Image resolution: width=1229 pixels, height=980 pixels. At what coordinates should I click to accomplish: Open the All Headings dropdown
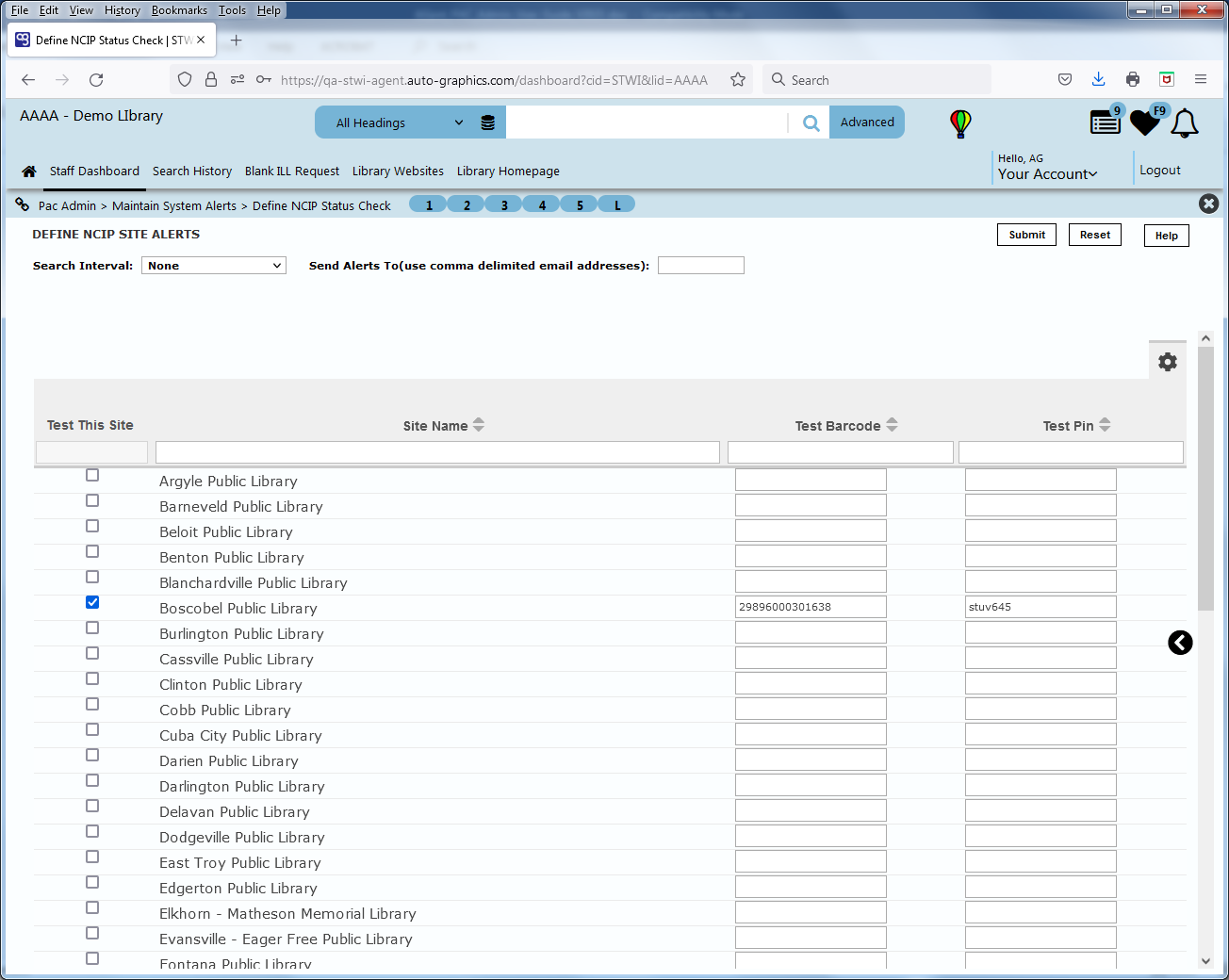(400, 122)
